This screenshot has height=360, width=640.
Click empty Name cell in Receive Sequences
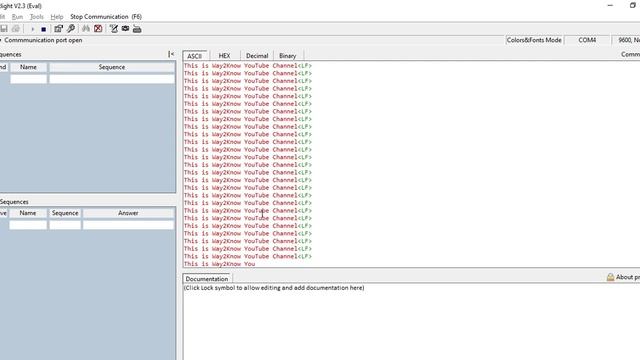(x=28, y=225)
